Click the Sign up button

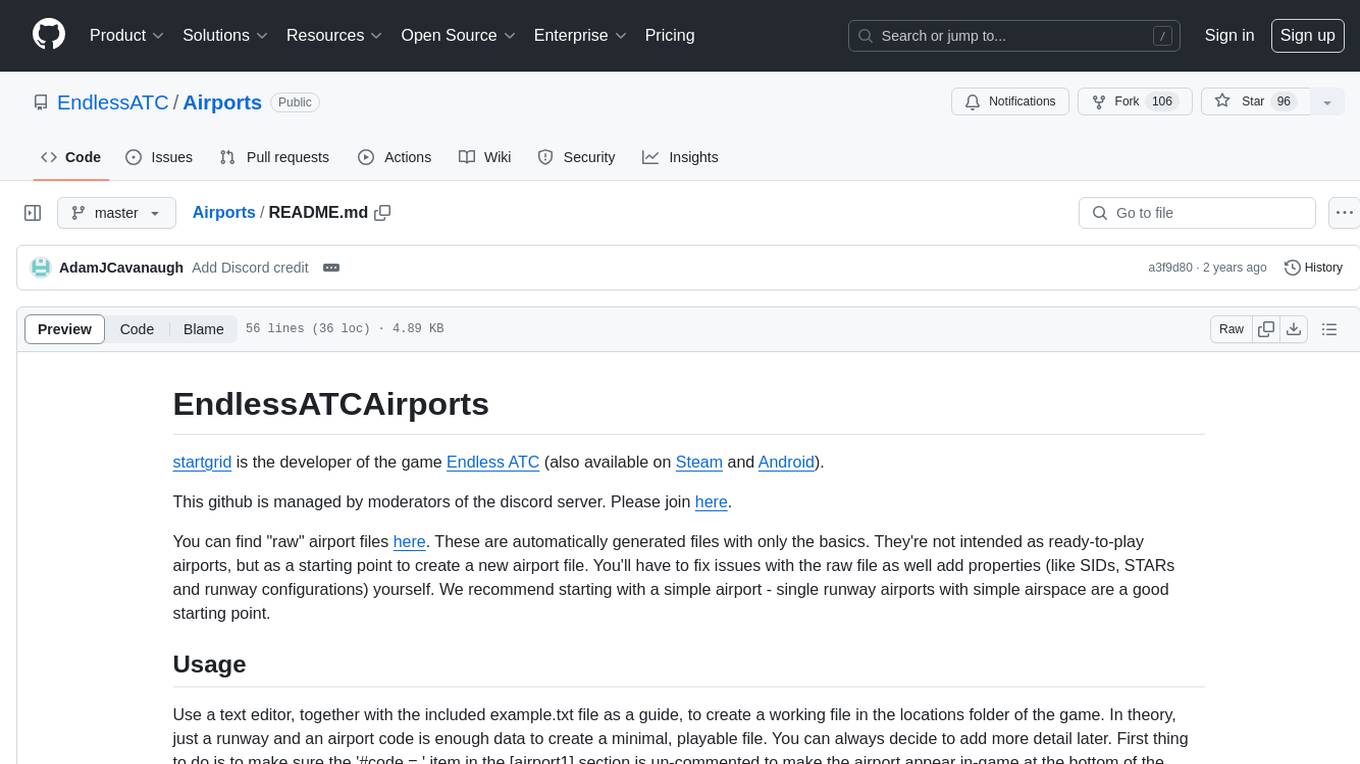[1307, 35]
